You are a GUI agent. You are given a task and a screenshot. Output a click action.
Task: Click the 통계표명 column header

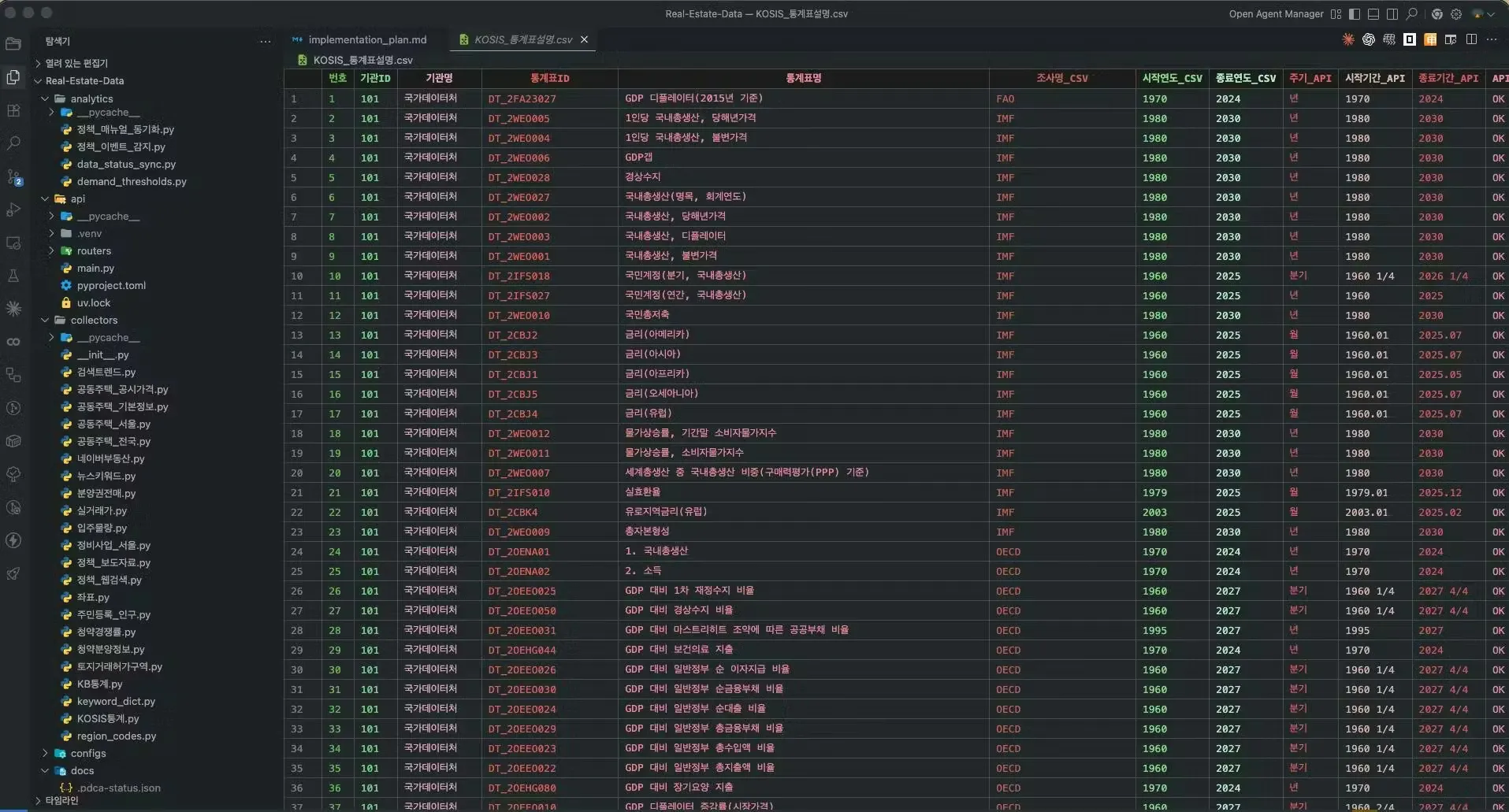[803, 78]
